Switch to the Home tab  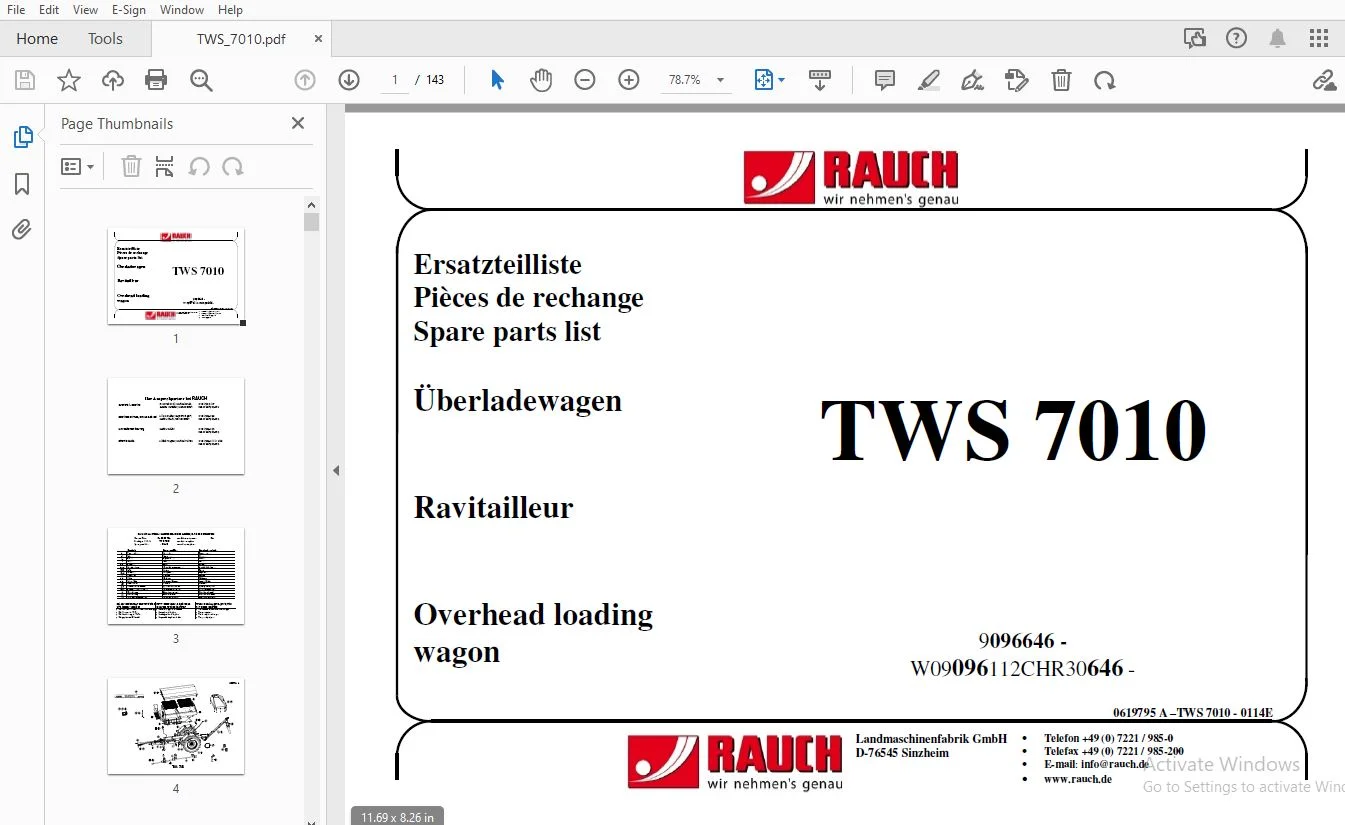point(37,39)
